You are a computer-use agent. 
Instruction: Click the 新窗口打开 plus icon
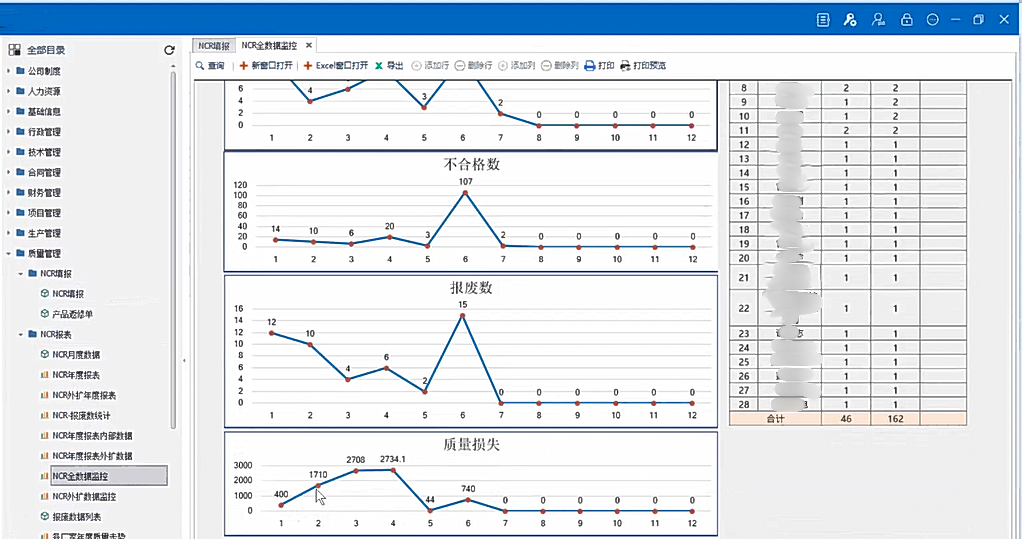point(244,66)
